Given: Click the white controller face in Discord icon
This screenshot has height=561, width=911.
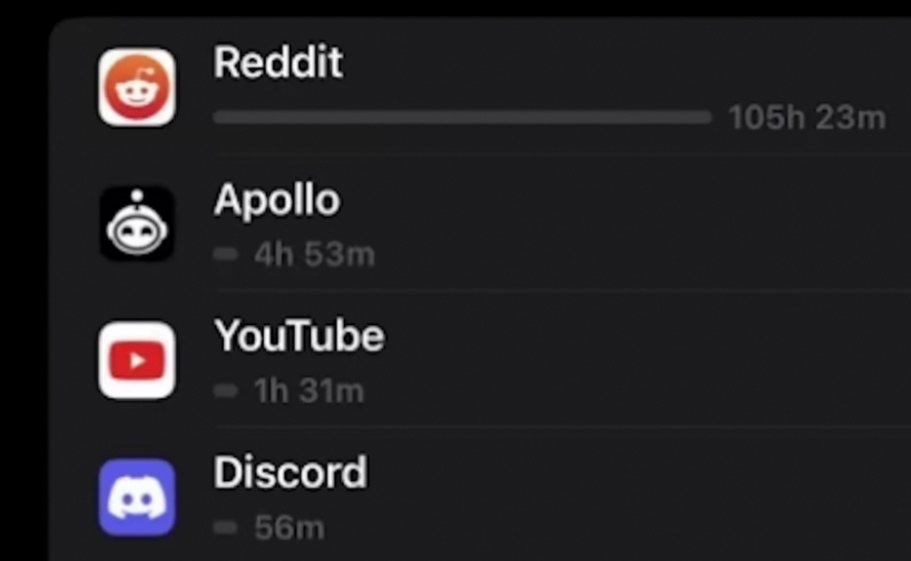Looking at the screenshot, I should coord(137,498).
